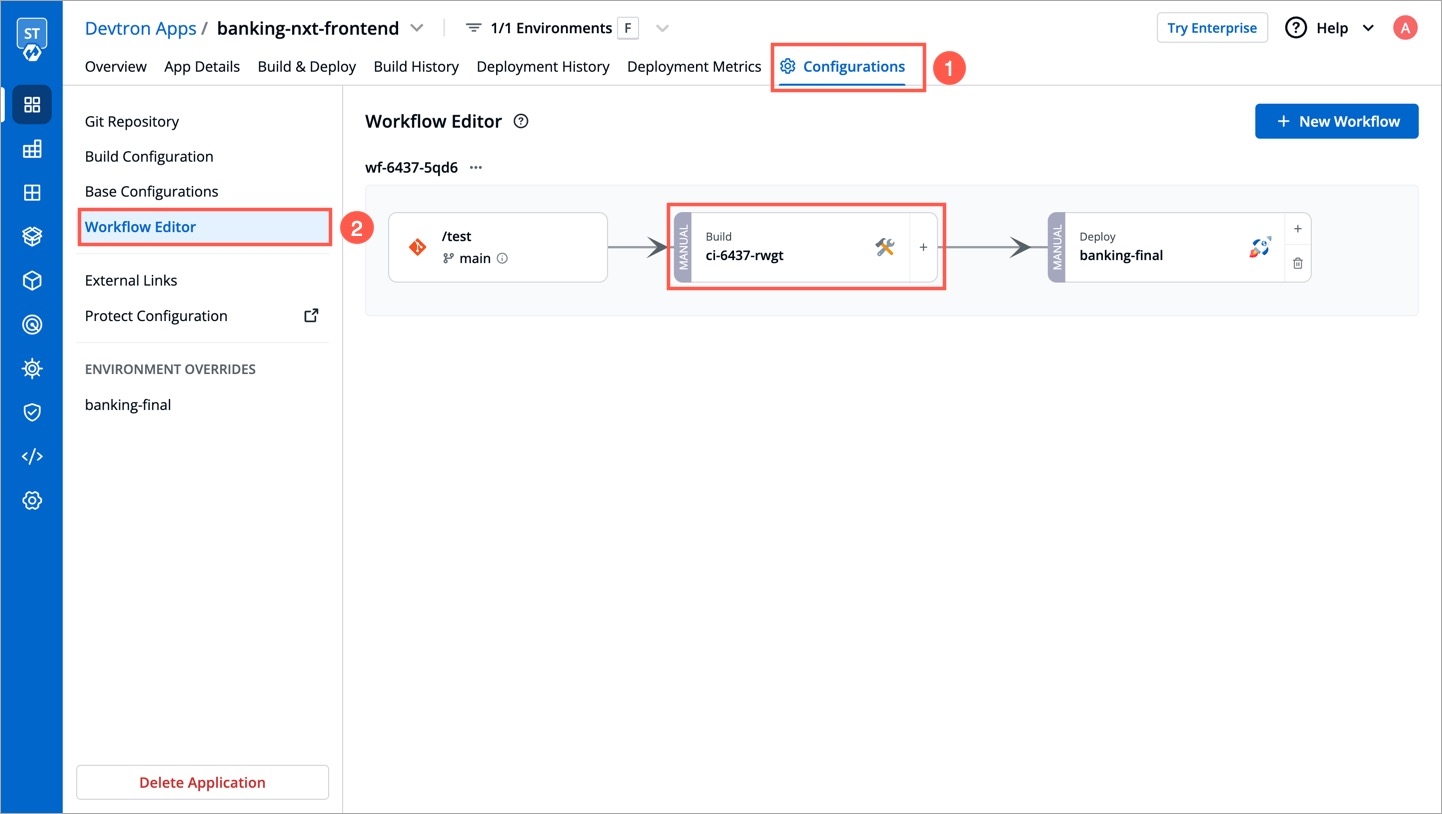Switch to the Build History tab

pyautogui.click(x=416, y=67)
